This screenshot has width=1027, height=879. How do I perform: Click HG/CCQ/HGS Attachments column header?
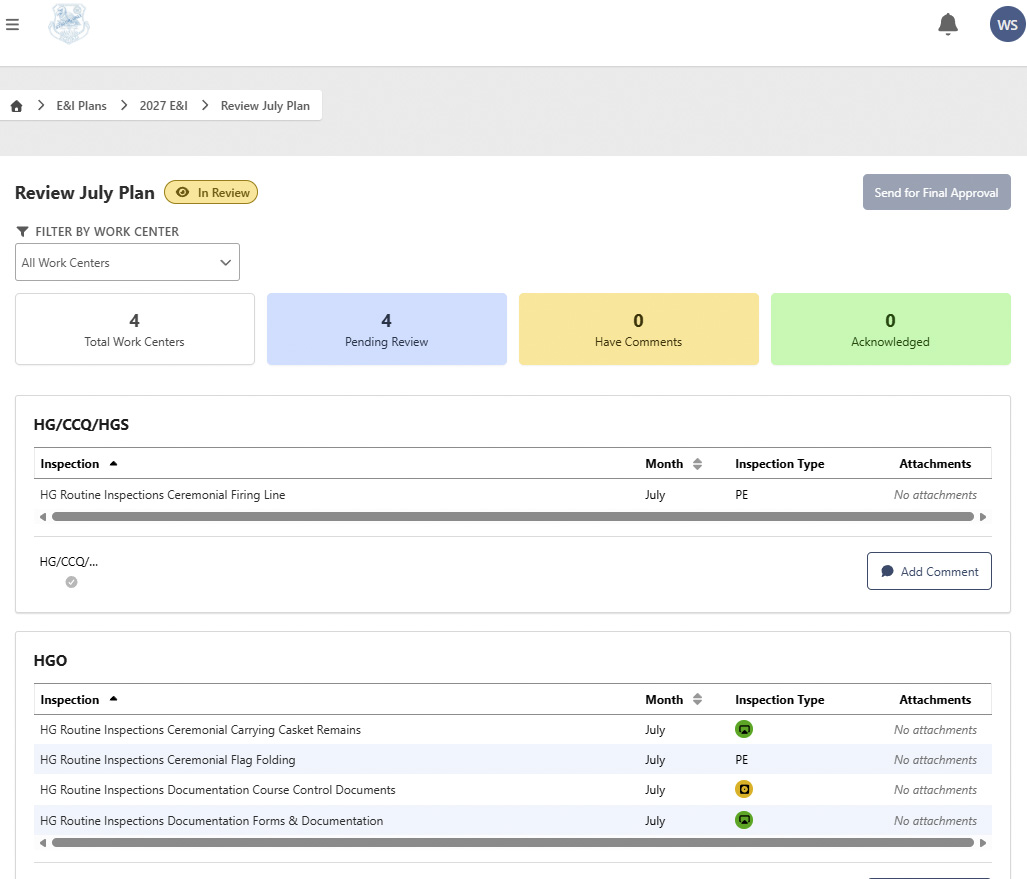[x=935, y=464]
